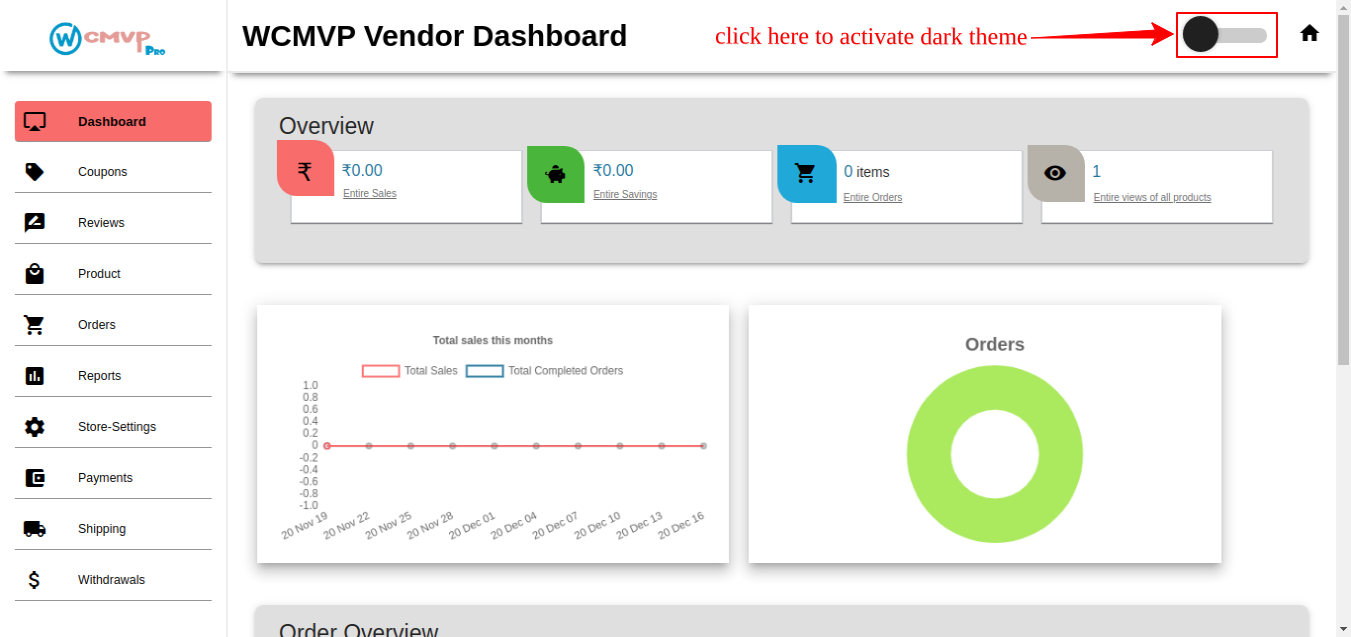
Task: Click the WCMVP Vendor Dashboard title
Action: (434, 36)
